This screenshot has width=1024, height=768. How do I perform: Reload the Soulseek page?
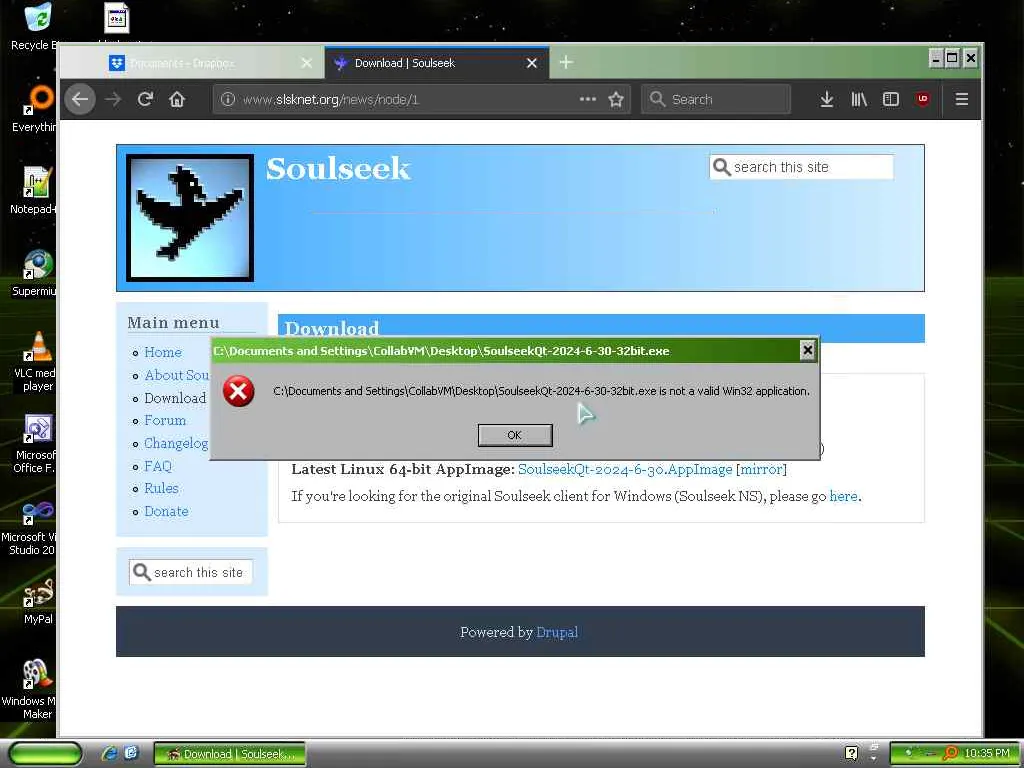click(x=145, y=99)
